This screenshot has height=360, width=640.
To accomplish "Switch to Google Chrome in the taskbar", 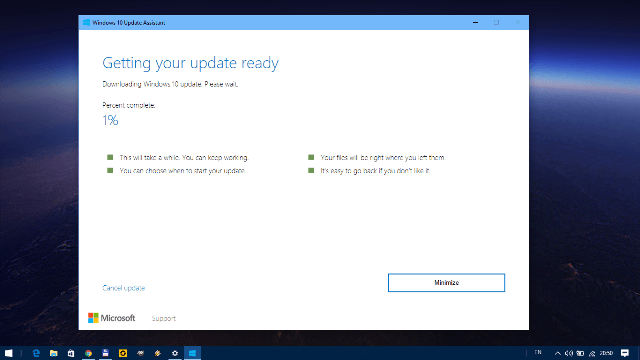I will tap(88, 353).
